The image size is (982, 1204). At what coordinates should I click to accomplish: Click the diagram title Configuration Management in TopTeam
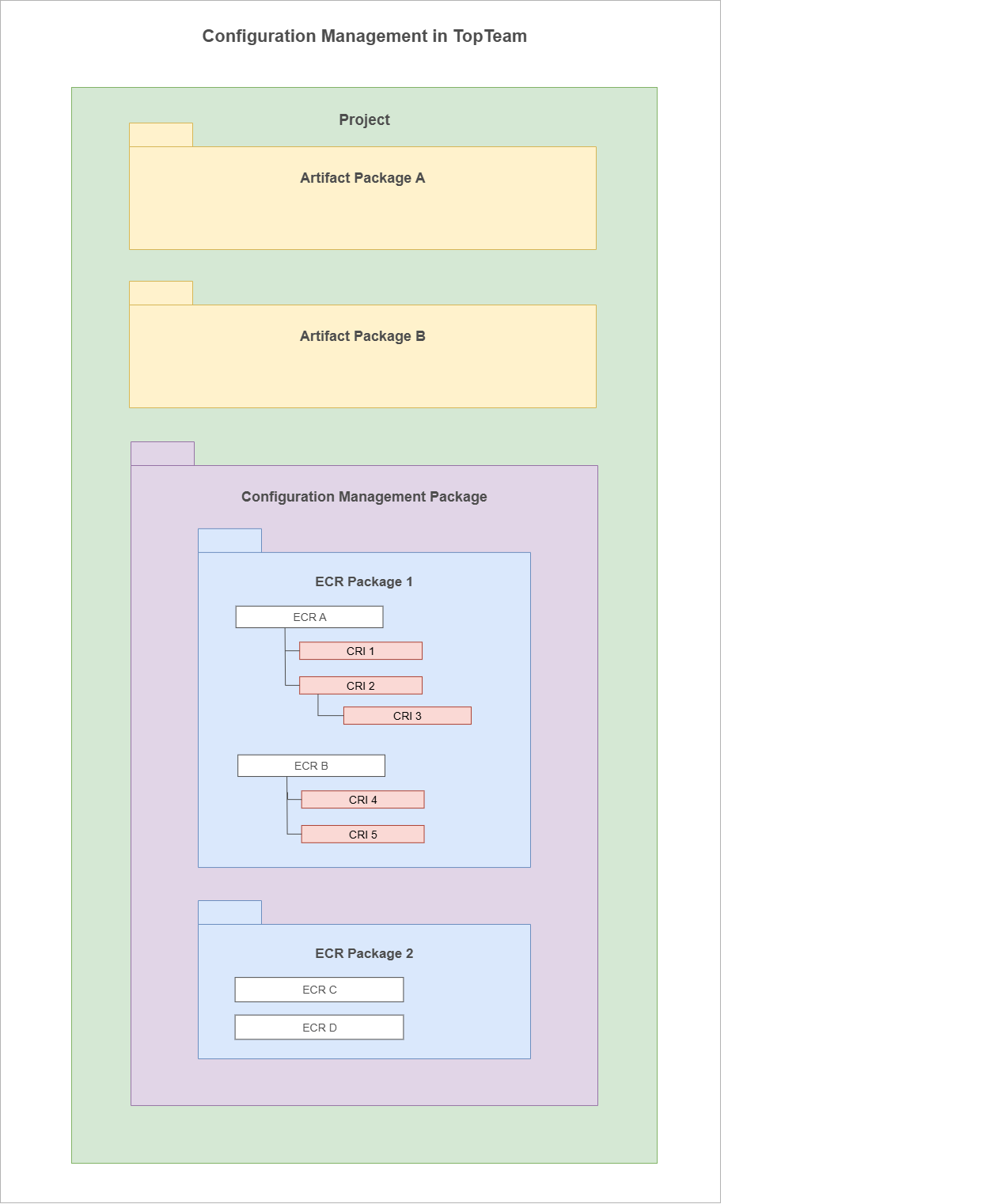364,36
